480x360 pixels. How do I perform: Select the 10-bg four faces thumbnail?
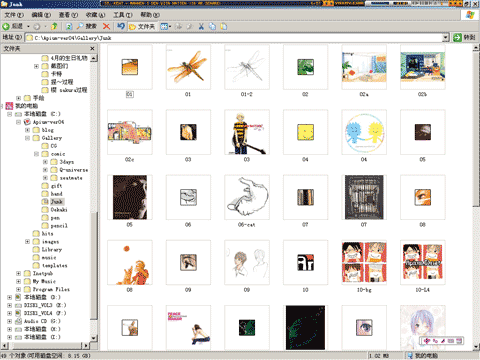coord(364,263)
